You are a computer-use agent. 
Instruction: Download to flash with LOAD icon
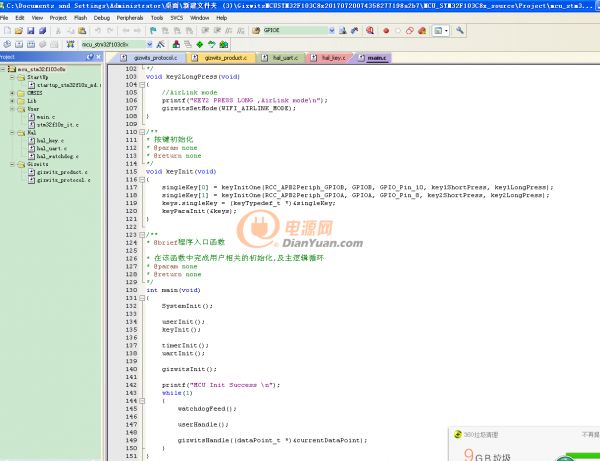pyautogui.click(x=70, y=44)
